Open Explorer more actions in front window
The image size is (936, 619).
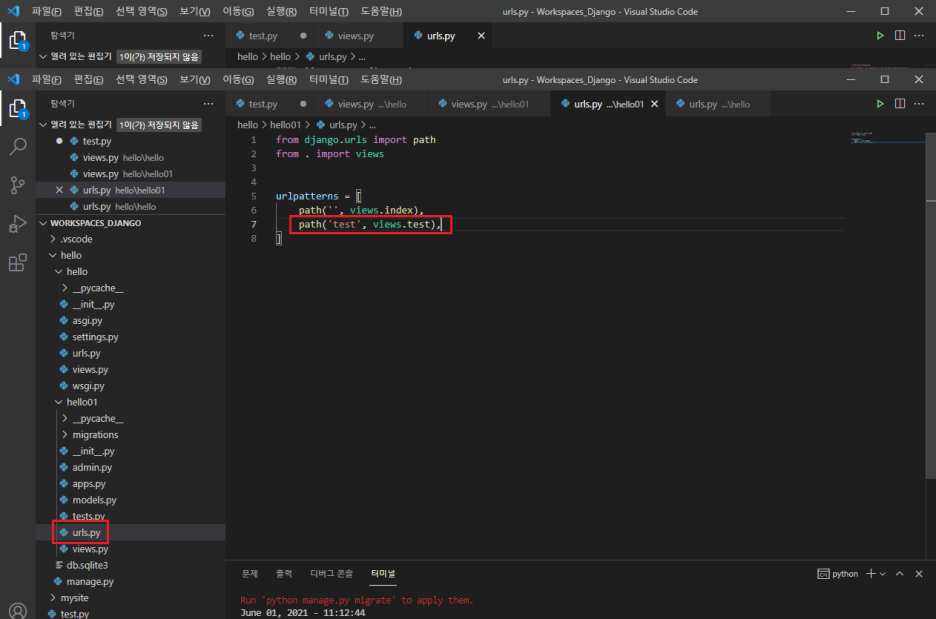pyautogui.click(x=208, y=104)
